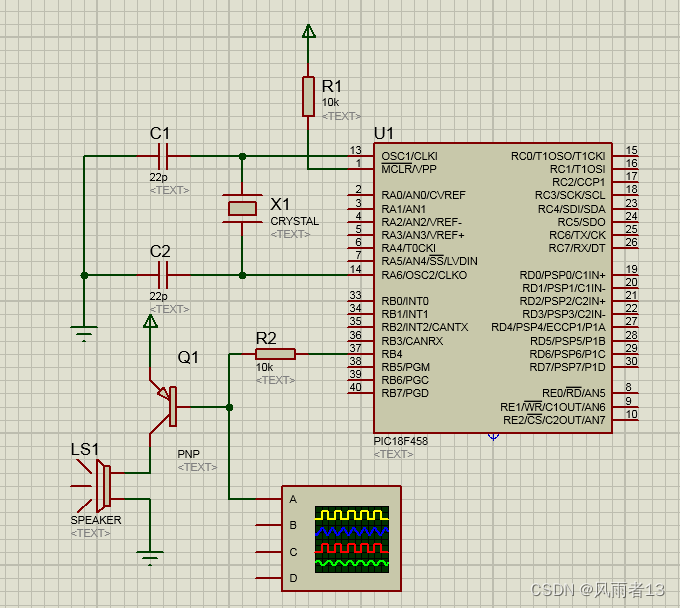Click pin number 15 on U1
The image size is (680, 608).
click(x=631, y=150)
